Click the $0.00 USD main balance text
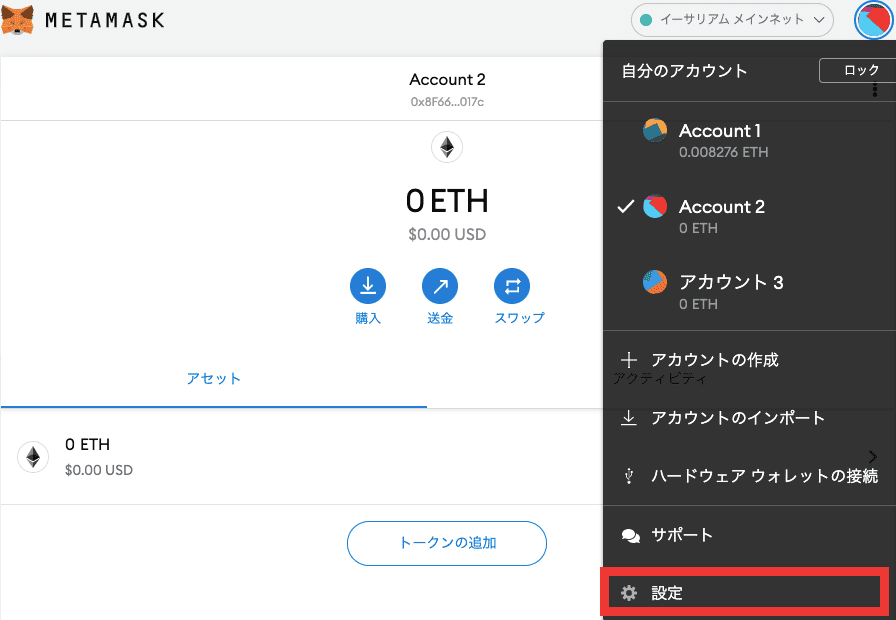Image resolution: width=896 pixels, height=620 pixels. pos(447,234)
